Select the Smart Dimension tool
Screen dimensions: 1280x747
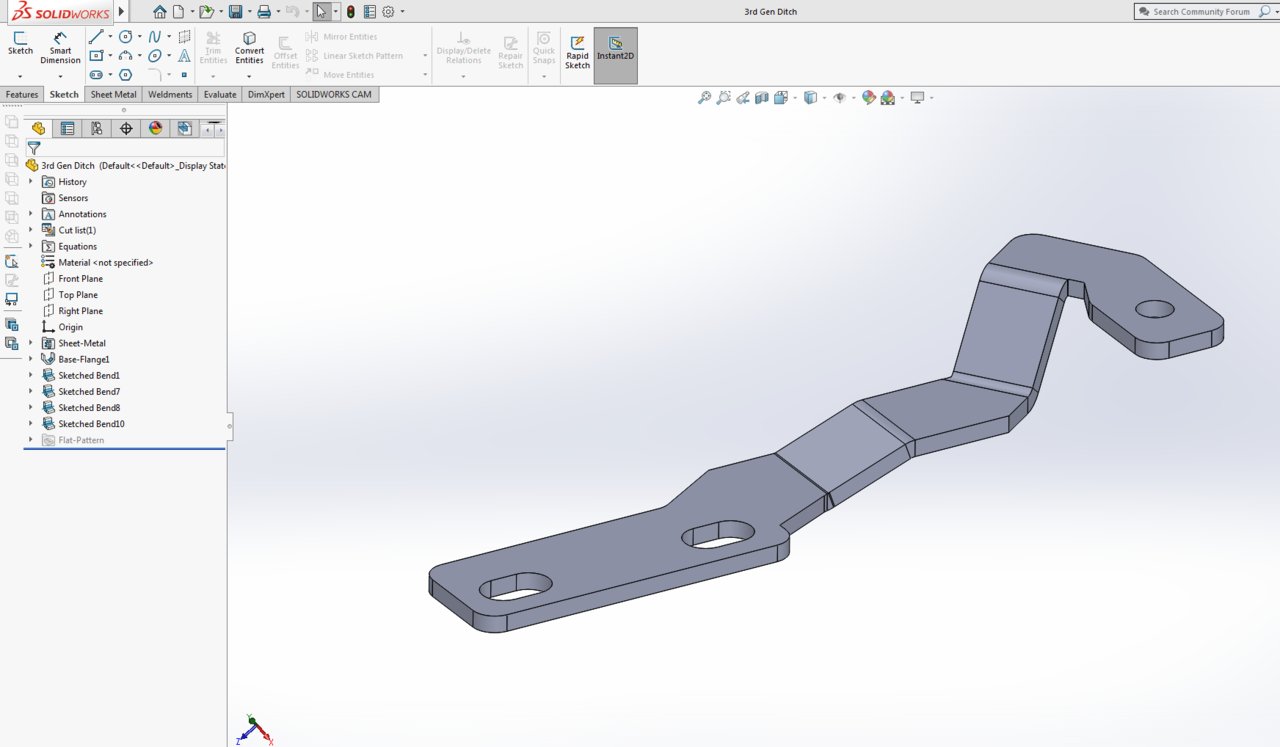click(60, 48)
